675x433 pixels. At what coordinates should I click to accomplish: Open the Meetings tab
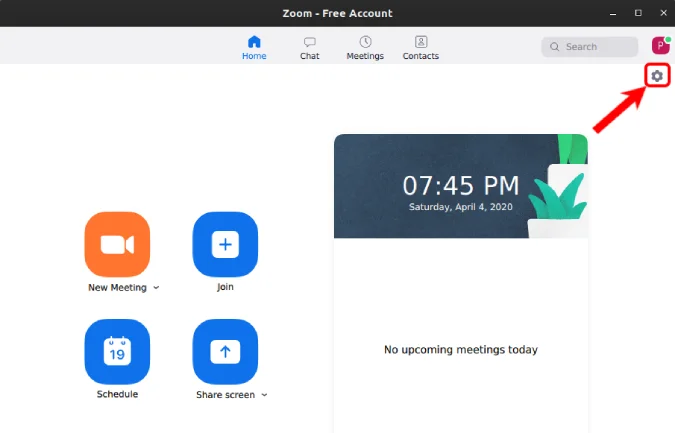pyautogui.click(x=365, y=48)
